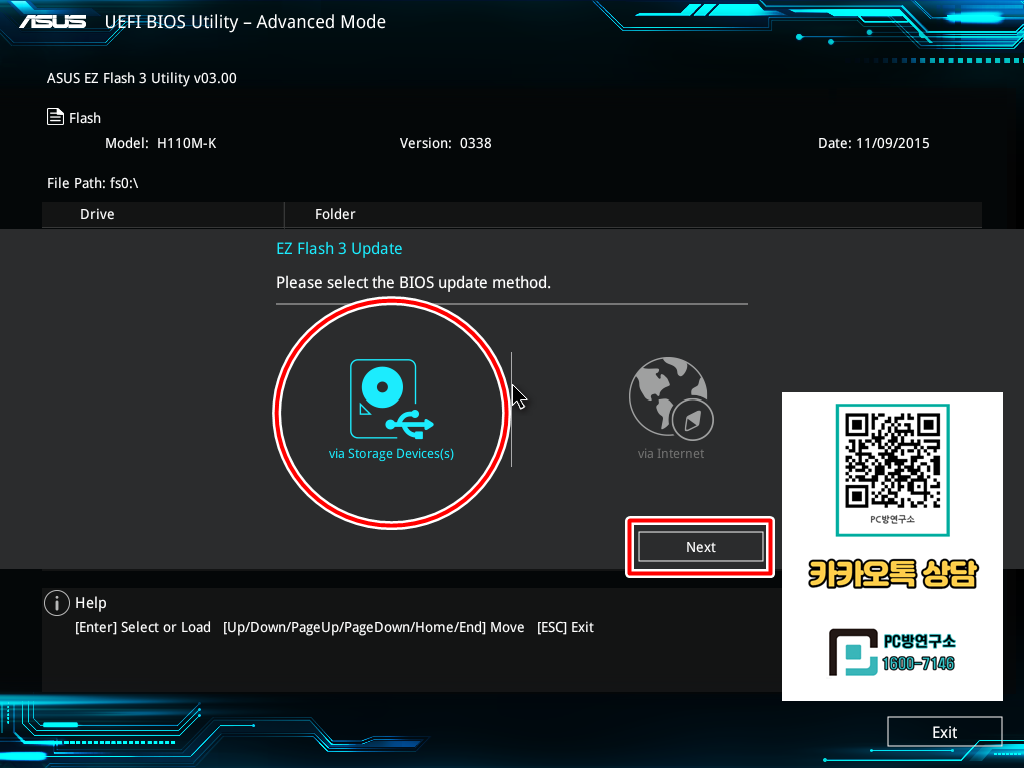Click the '카카오톡 상담' banner text

pyautogui.click(x=892, y=574)
